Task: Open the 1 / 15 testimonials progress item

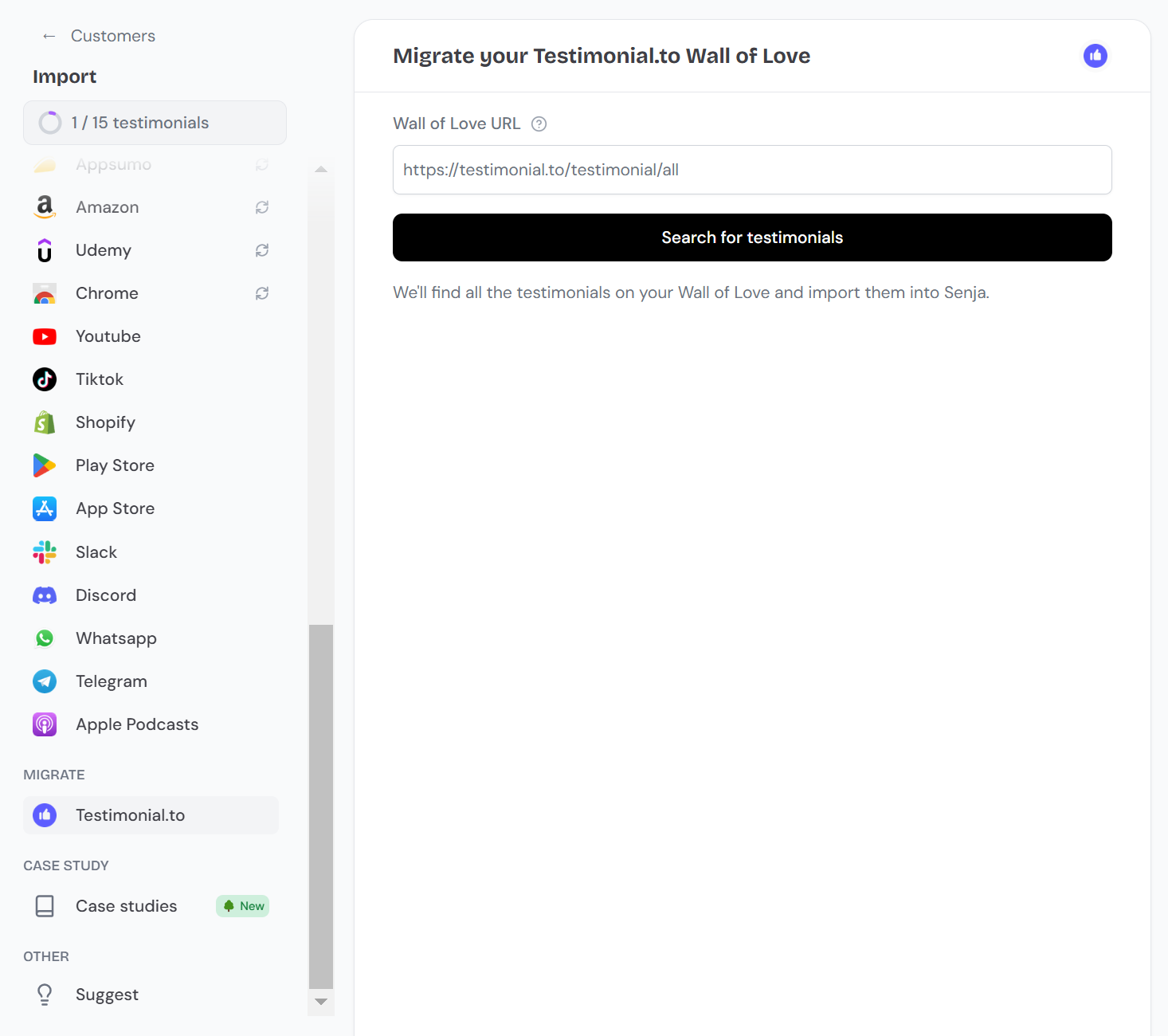Action: coord(155,123)
